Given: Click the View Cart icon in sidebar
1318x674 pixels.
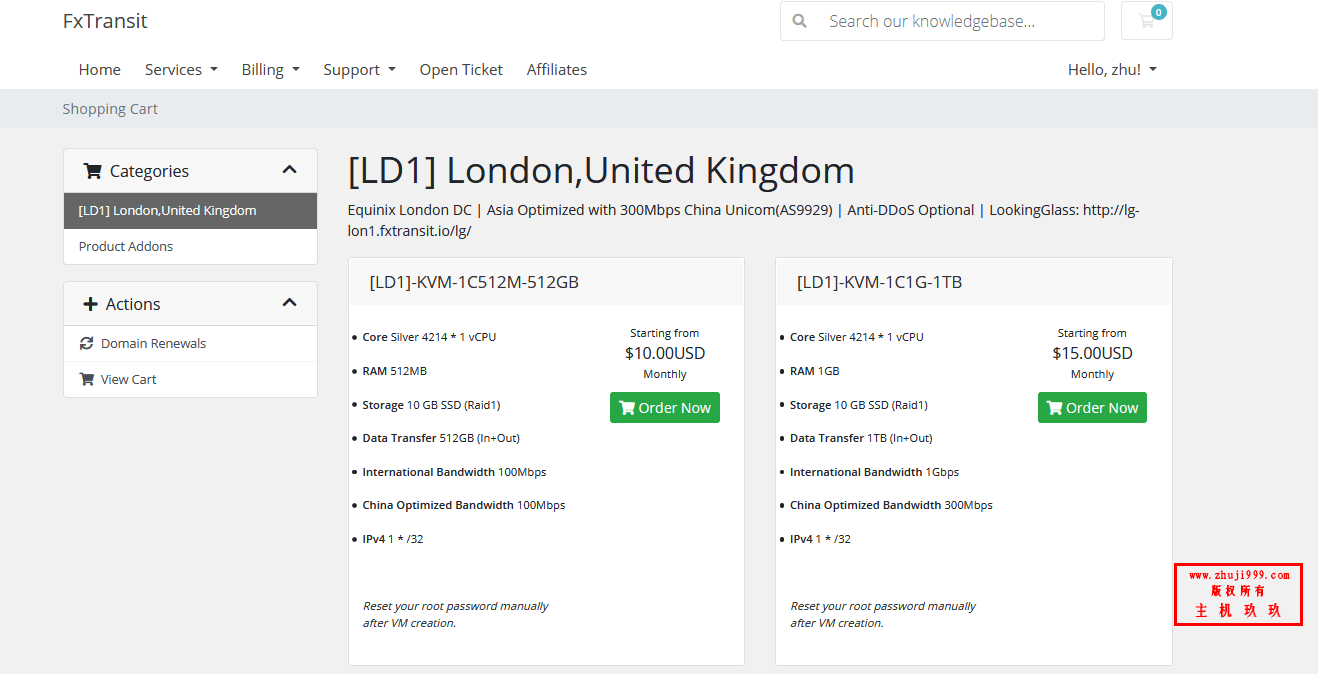Looking at the screenshot, I should click(87, 379).
